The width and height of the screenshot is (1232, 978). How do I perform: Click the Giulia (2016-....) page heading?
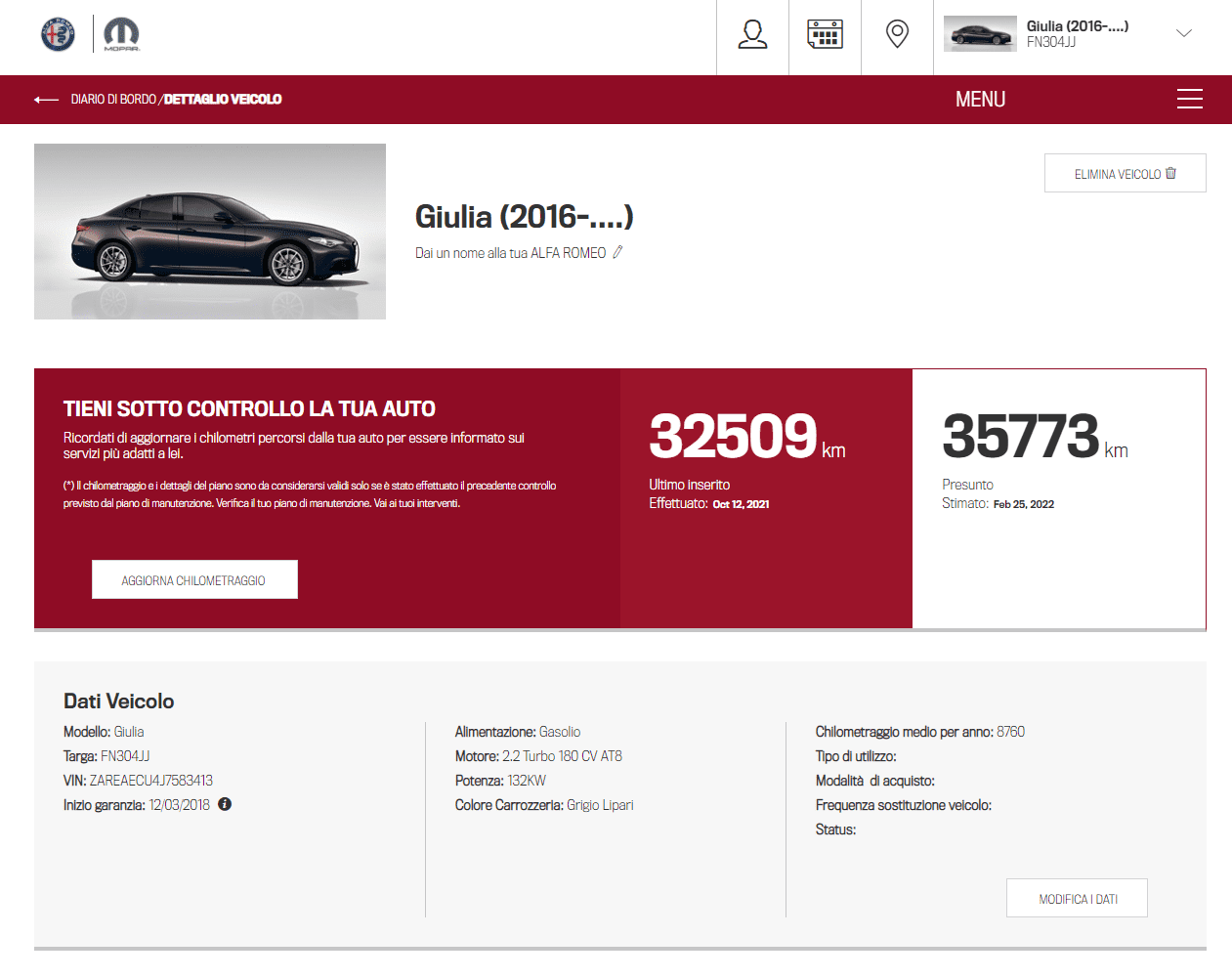(x=525, y=216)
